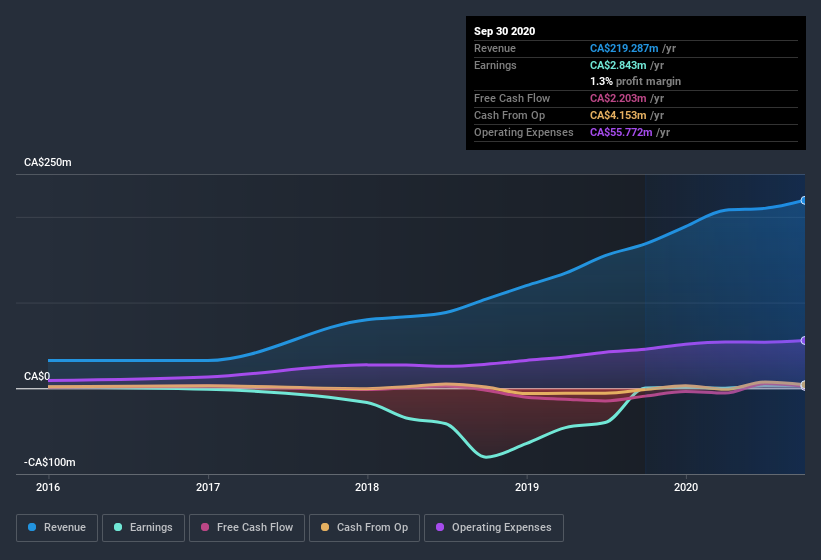The width and height of the screenshot is (821, 560).
Task: Toggle Cash From Op legend button
Action: click(364, 528)
